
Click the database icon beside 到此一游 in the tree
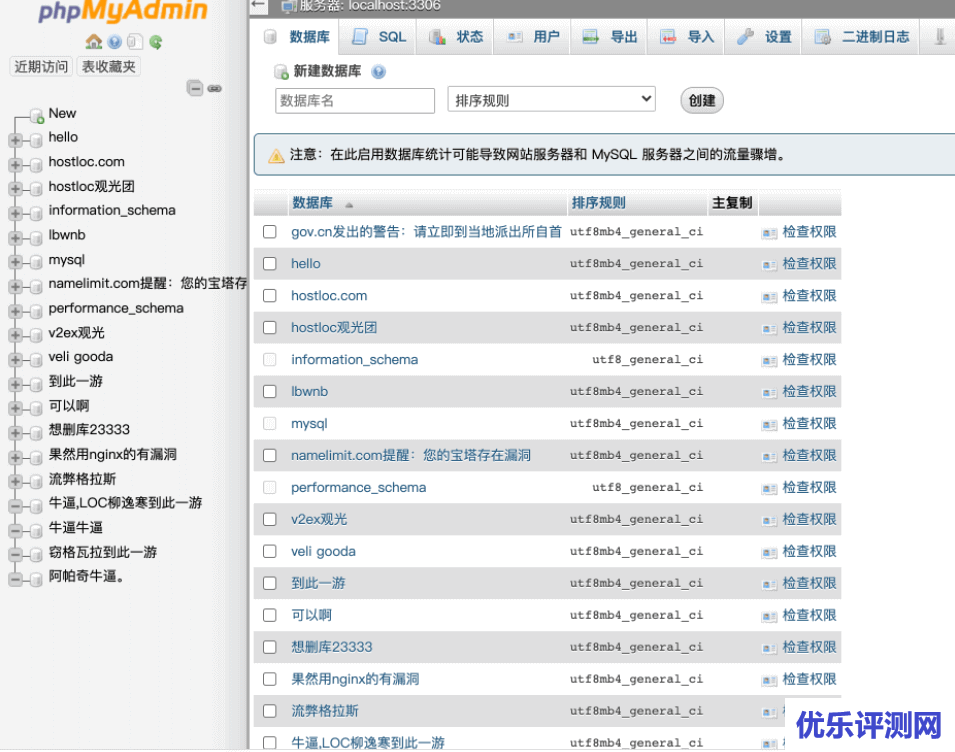(x=36, y=384)
